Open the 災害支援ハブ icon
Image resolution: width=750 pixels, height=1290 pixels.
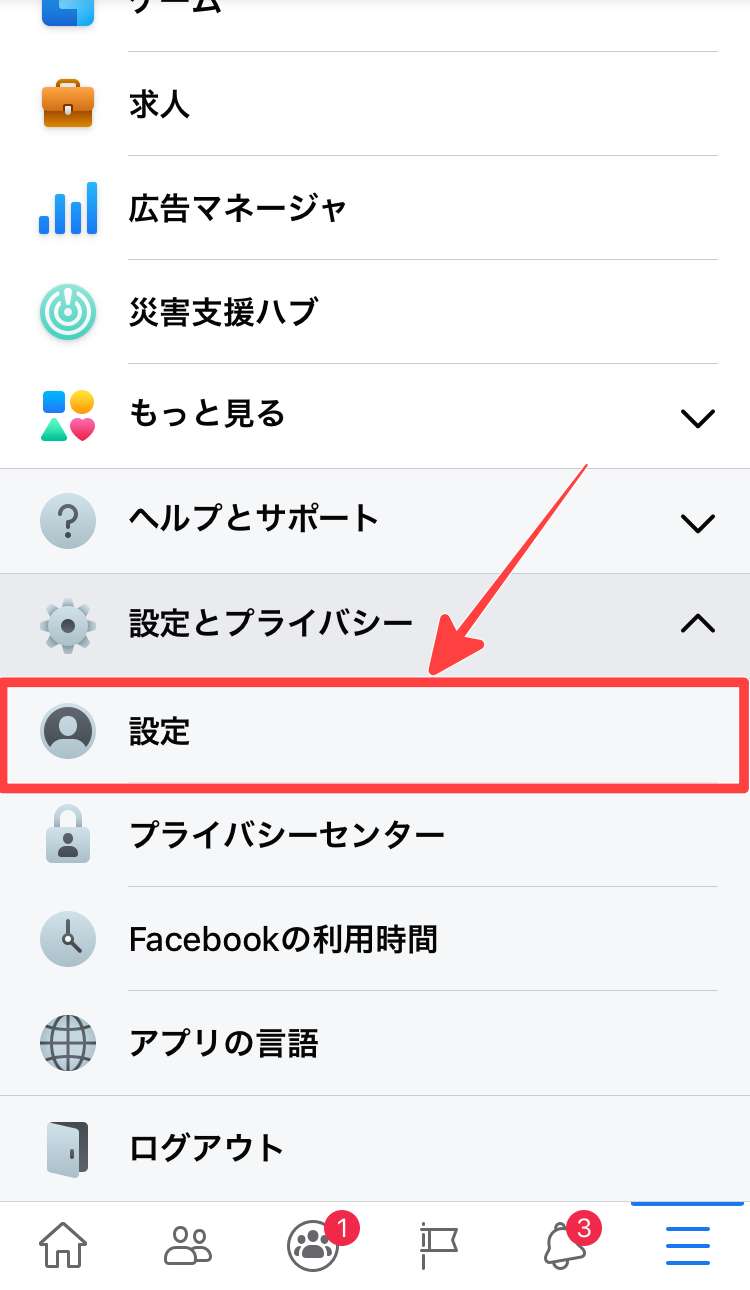(x=68, y=312)
